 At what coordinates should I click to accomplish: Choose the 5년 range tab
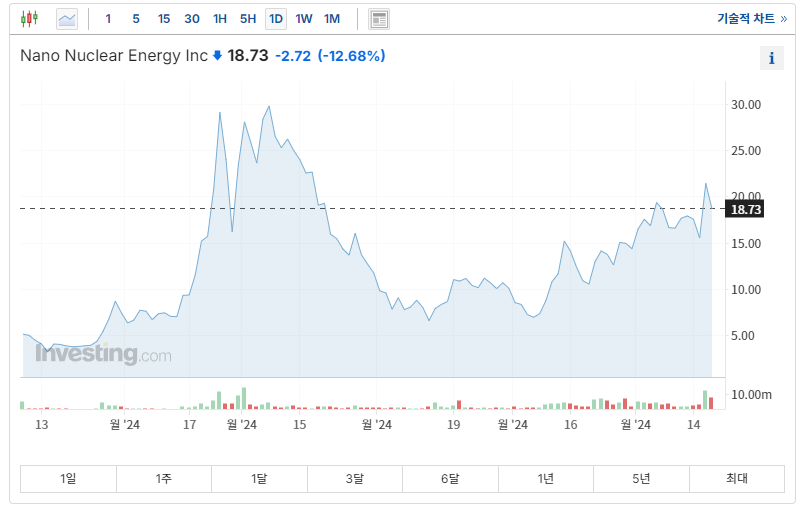click(x=641, y=479)
